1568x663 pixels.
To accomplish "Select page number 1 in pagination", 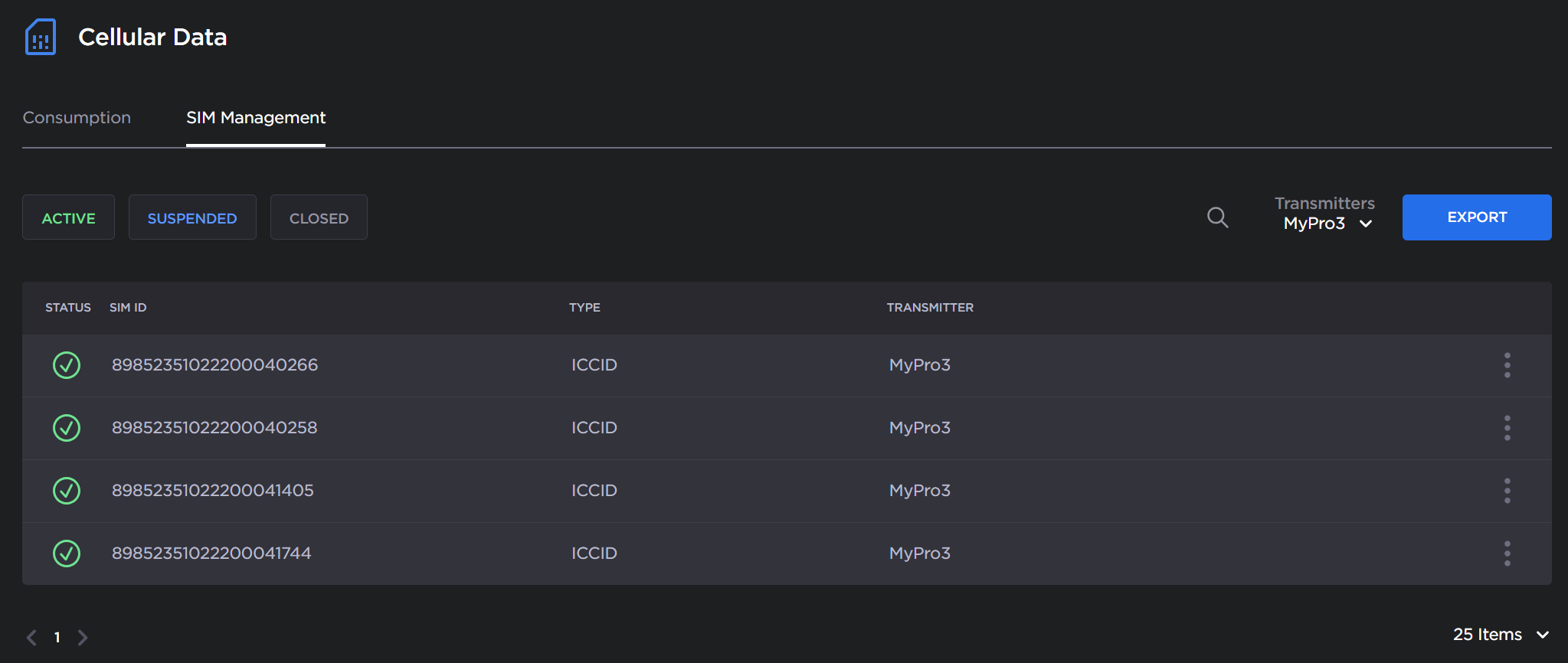I will click(x=57, y=637).
